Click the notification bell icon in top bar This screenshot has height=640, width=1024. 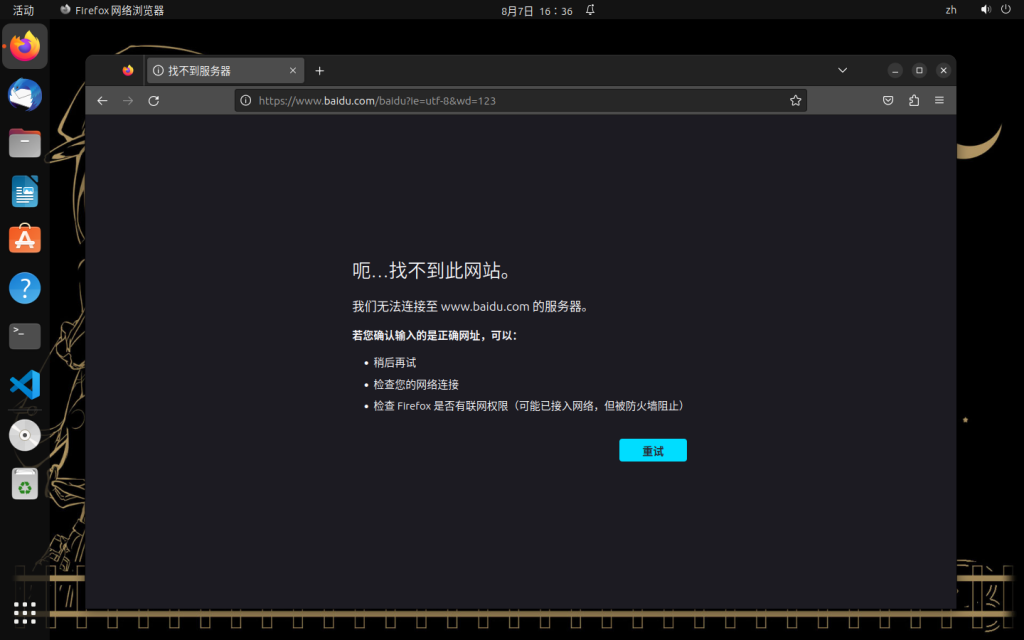click(x=590, y=10)
